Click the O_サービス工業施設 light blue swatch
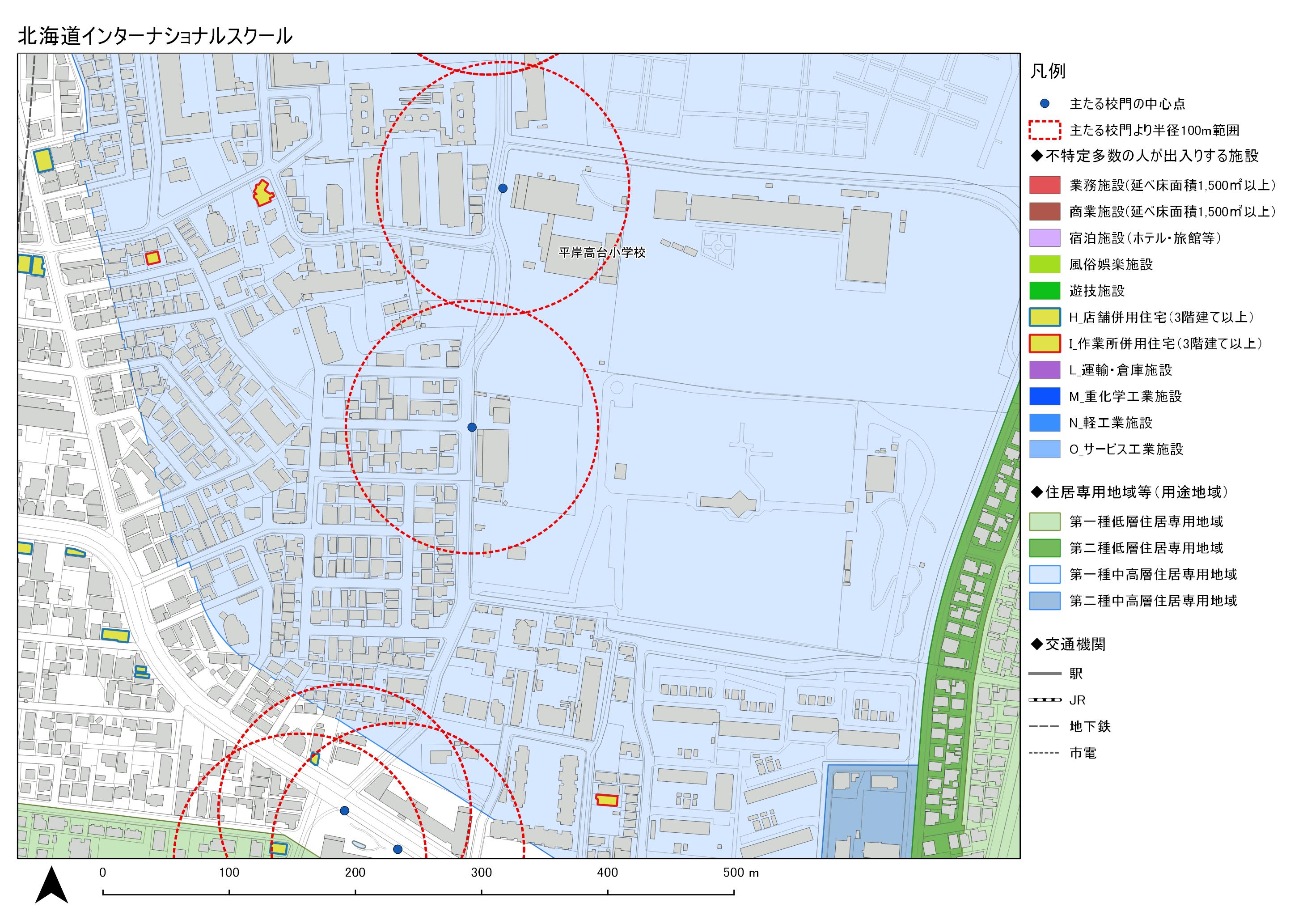1307x924 pixels. [x=1045, y=449]
